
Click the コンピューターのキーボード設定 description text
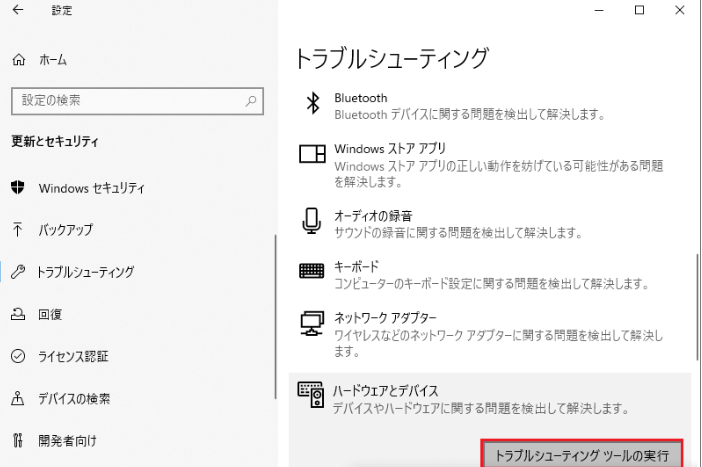pyautogui.click(x=492, y=283)
